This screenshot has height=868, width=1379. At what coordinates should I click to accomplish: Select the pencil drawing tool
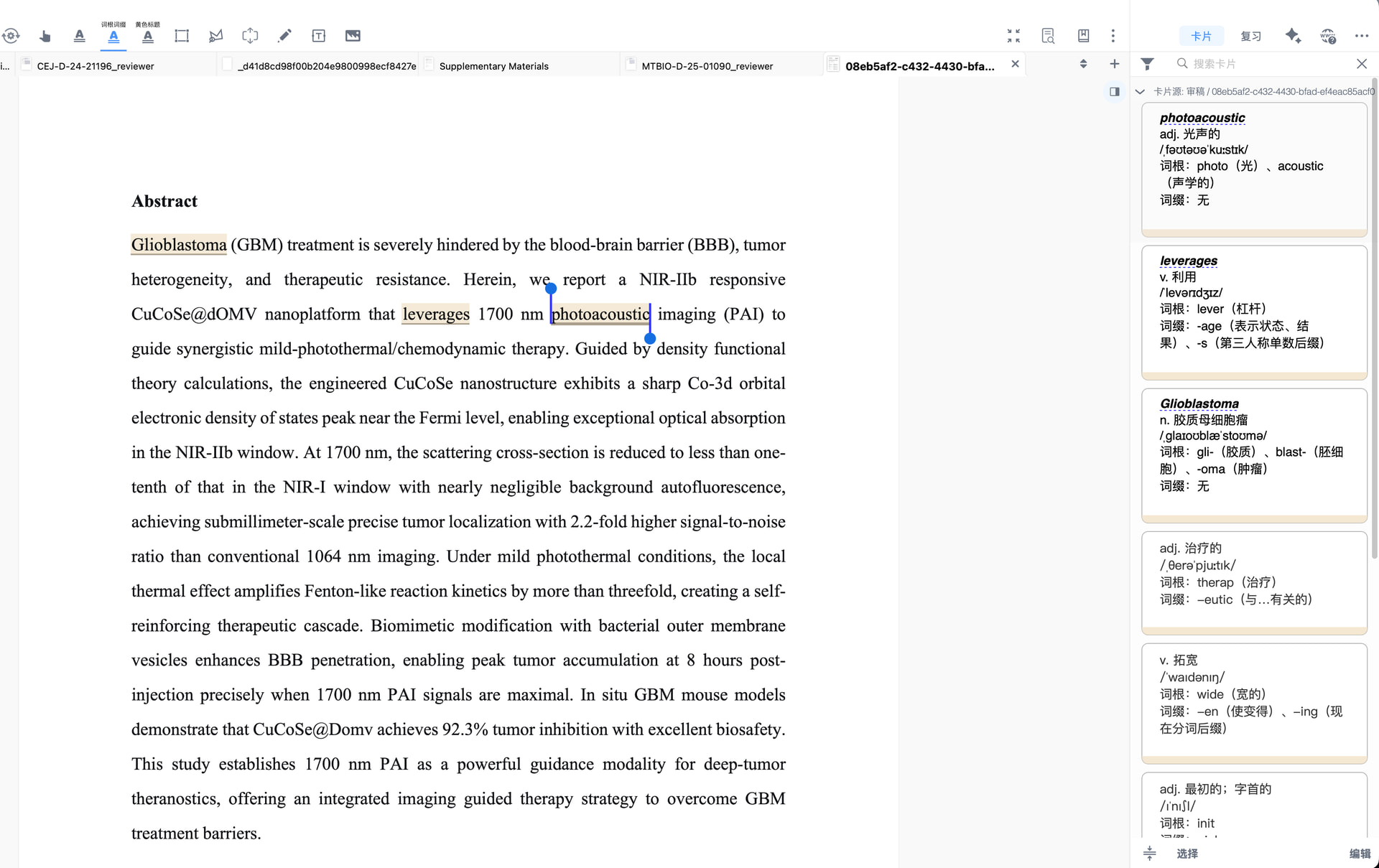284,36
